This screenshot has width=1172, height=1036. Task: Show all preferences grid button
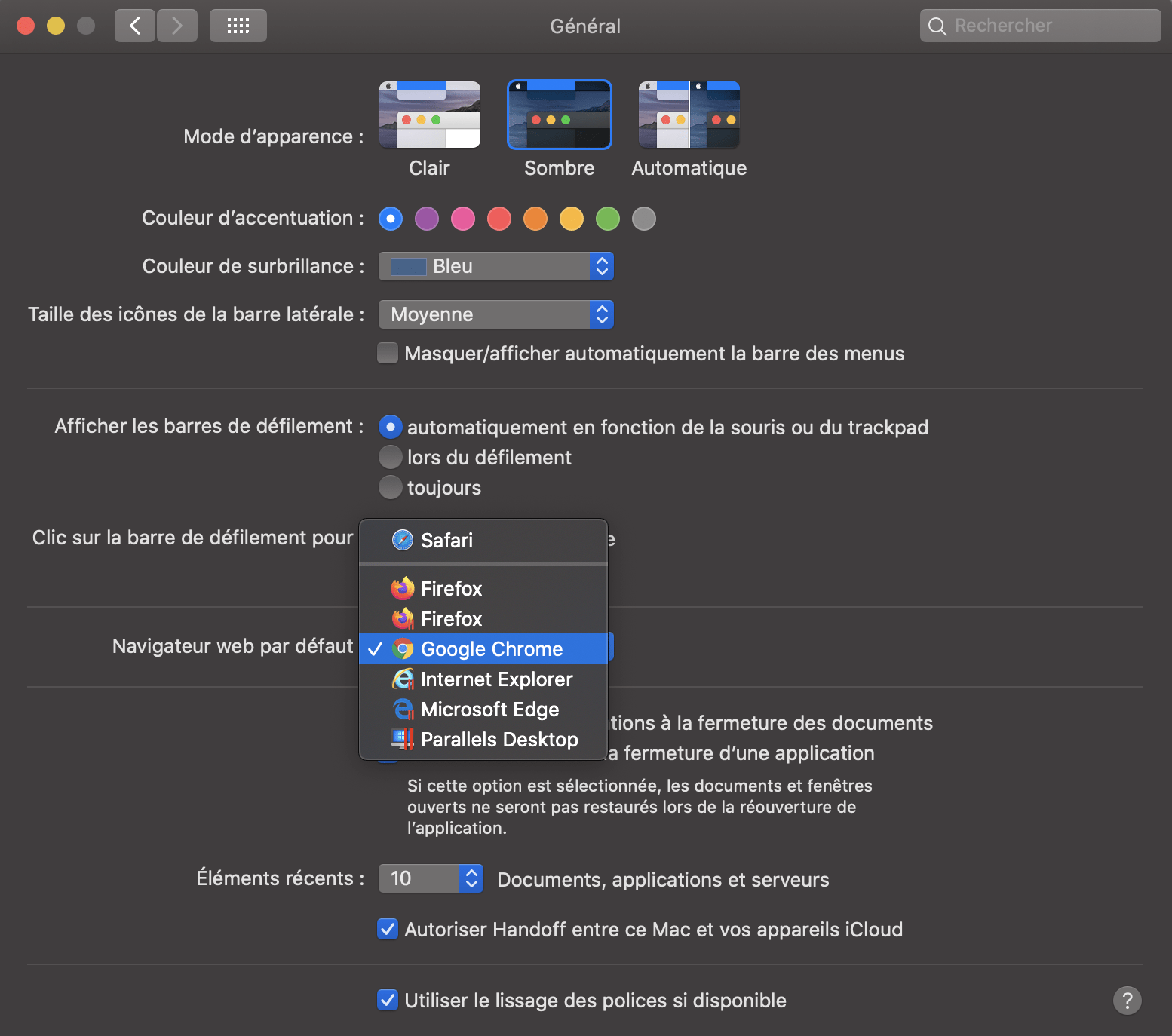tap(238, 26)
